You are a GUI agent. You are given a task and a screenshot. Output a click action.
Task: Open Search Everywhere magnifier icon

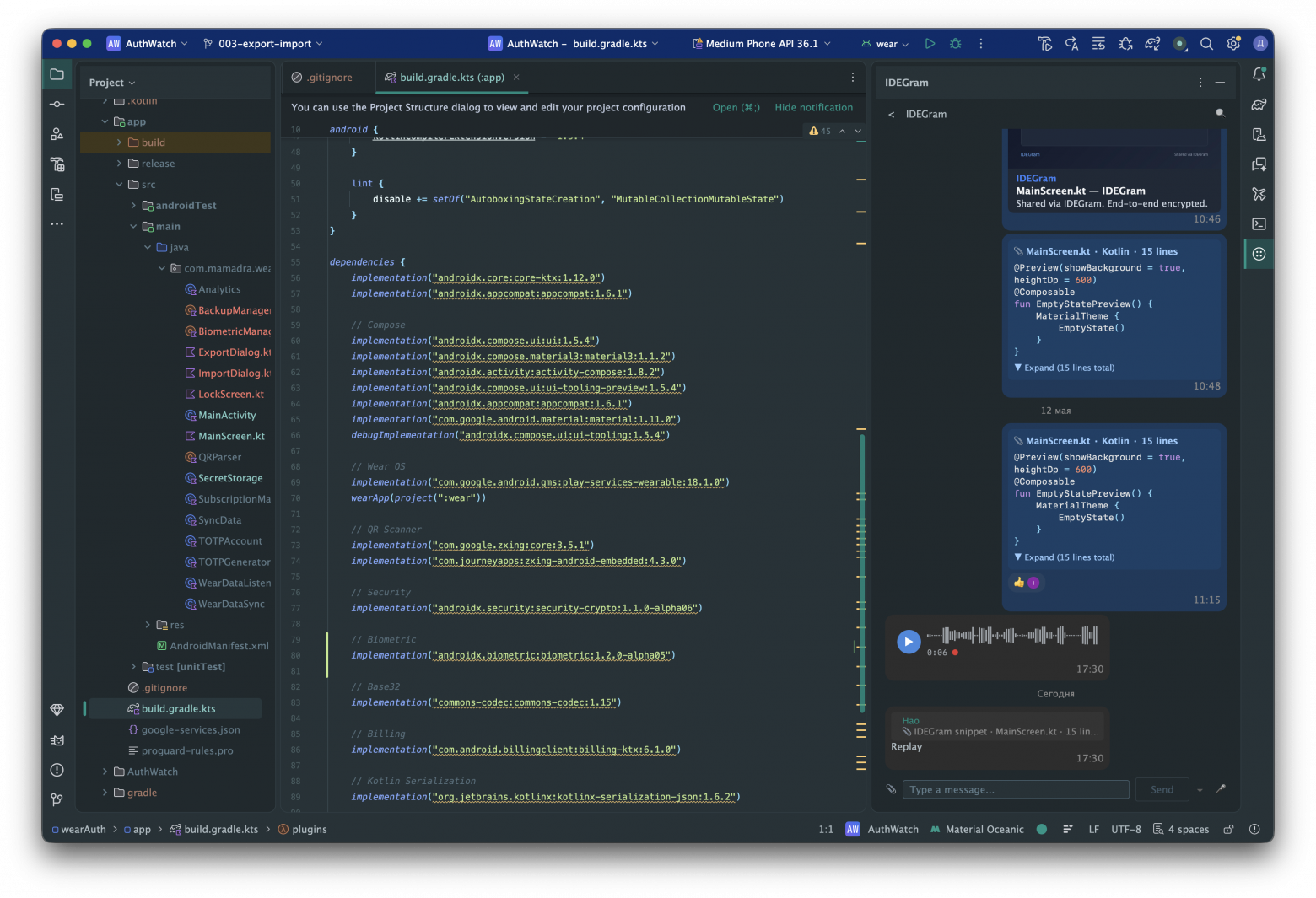tap(1206, 44)
